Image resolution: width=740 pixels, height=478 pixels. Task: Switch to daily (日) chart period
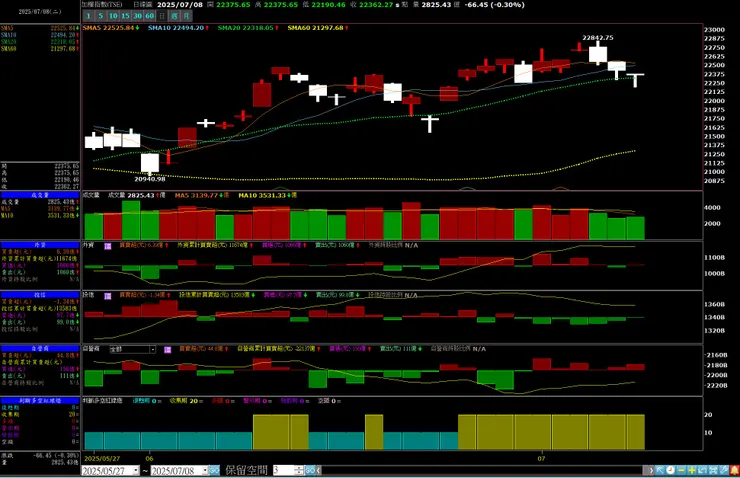(x=162, y=16)
